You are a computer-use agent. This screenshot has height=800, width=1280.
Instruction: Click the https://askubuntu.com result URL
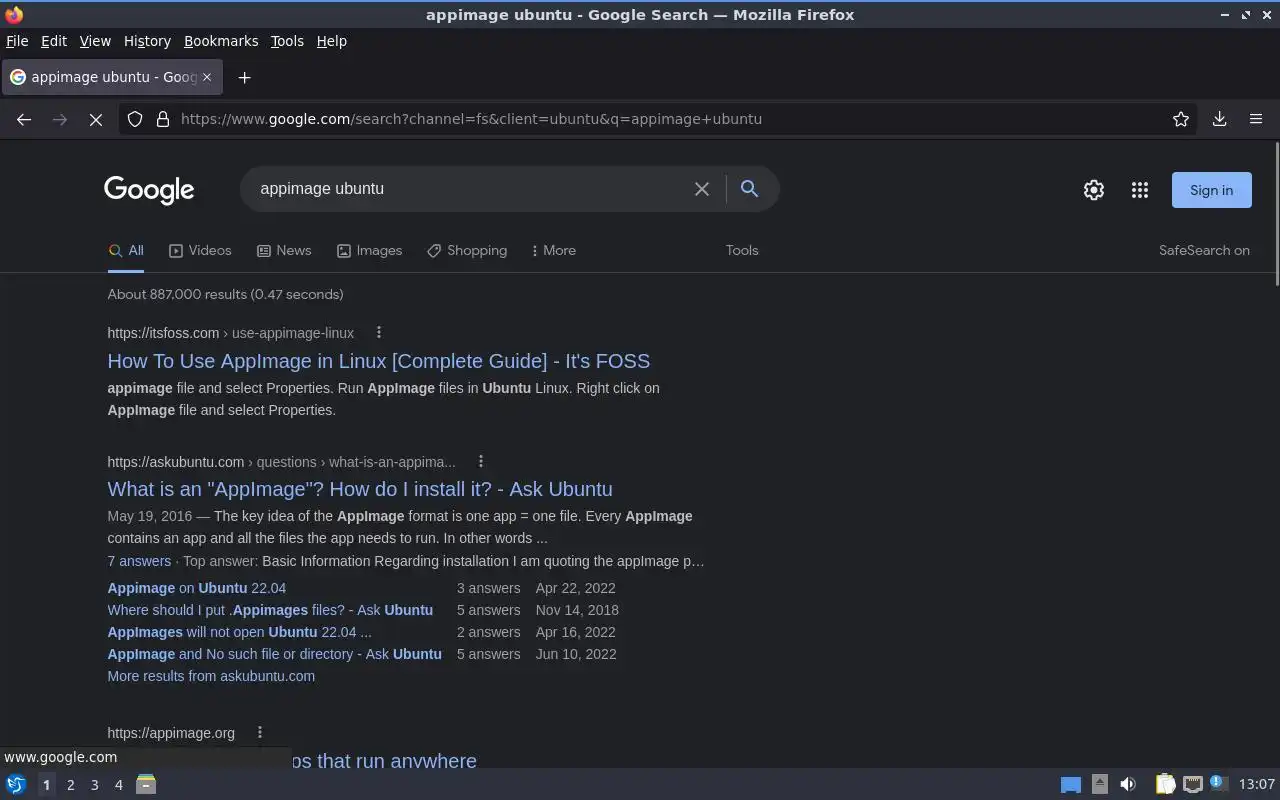[176, 462]
